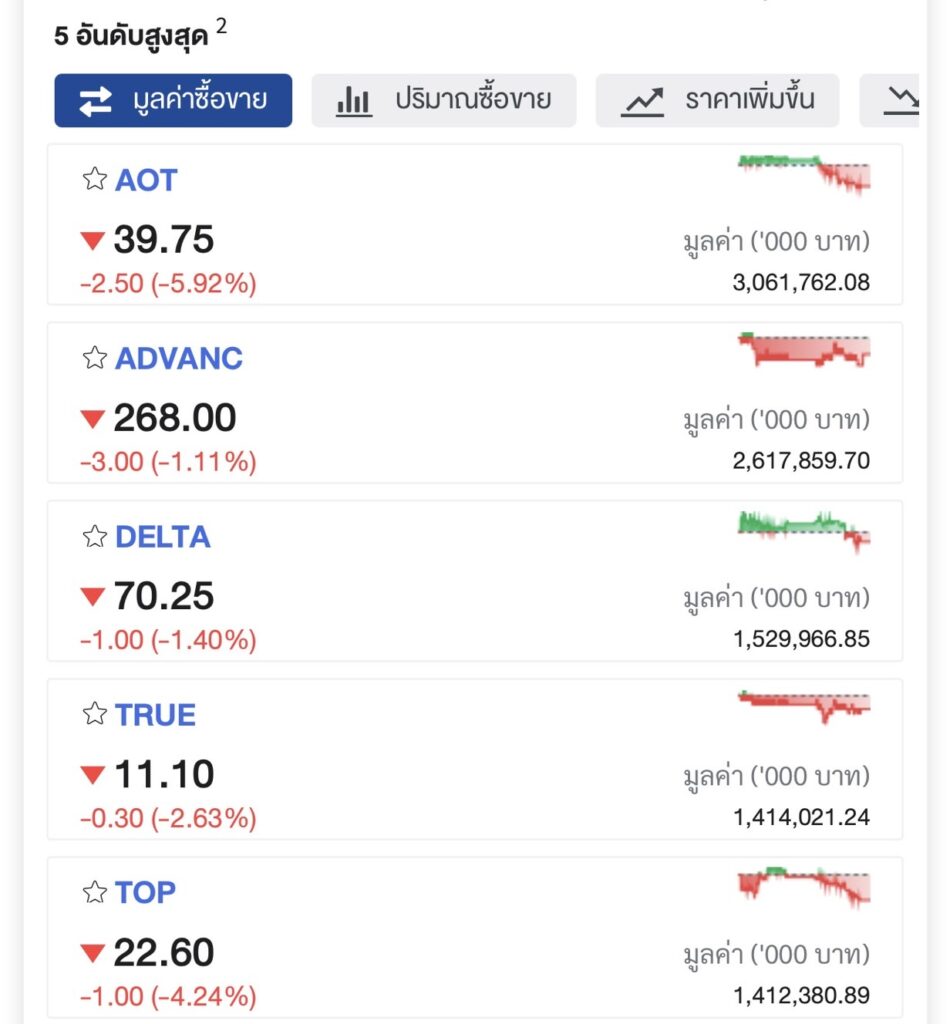Switch to ปริมาณซื้อขาย tab
The width and height of the screenshot is (950, 1024).
(x=444, y=101)
